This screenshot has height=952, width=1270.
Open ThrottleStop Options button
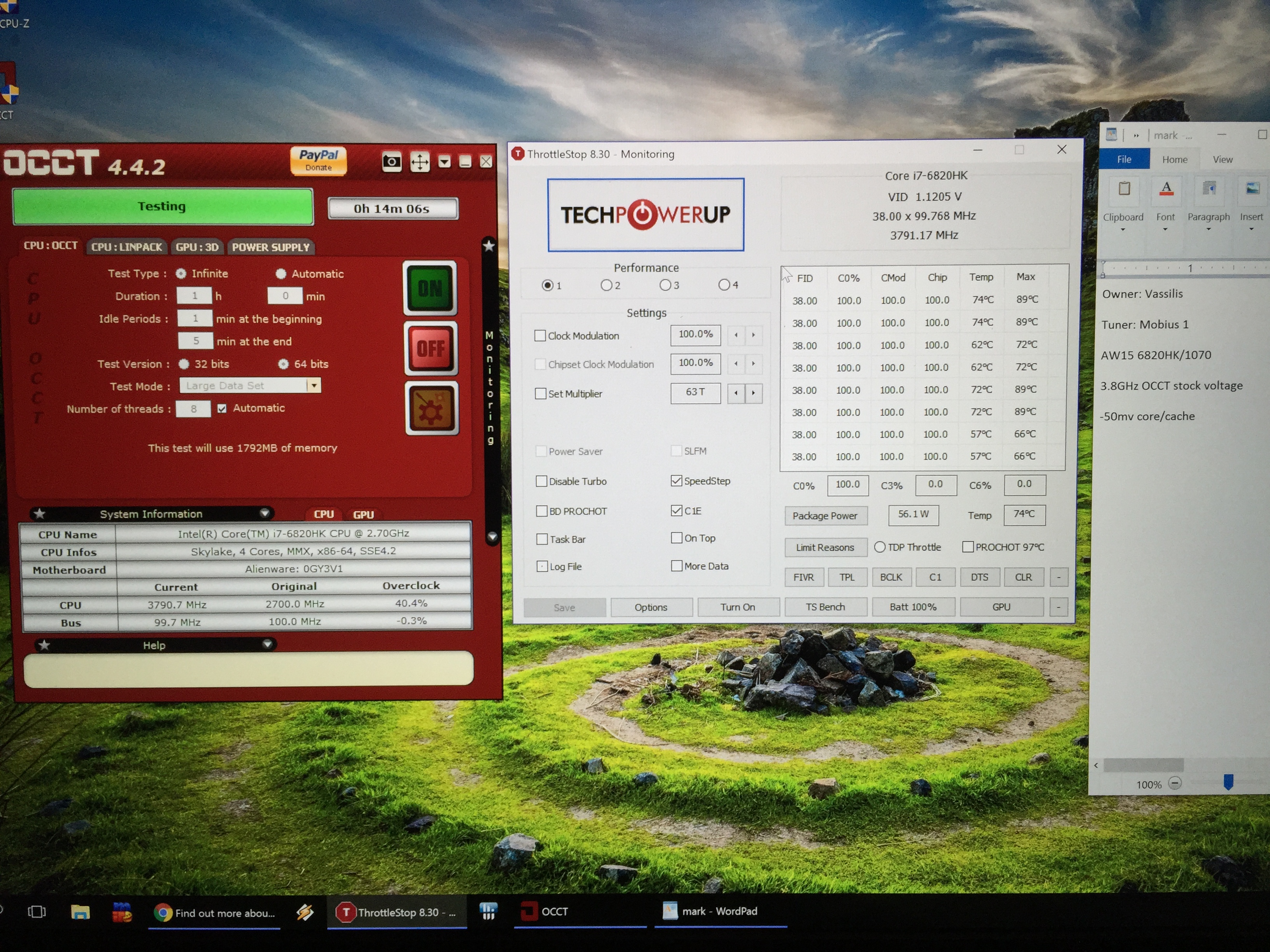[x=651, y=607]
